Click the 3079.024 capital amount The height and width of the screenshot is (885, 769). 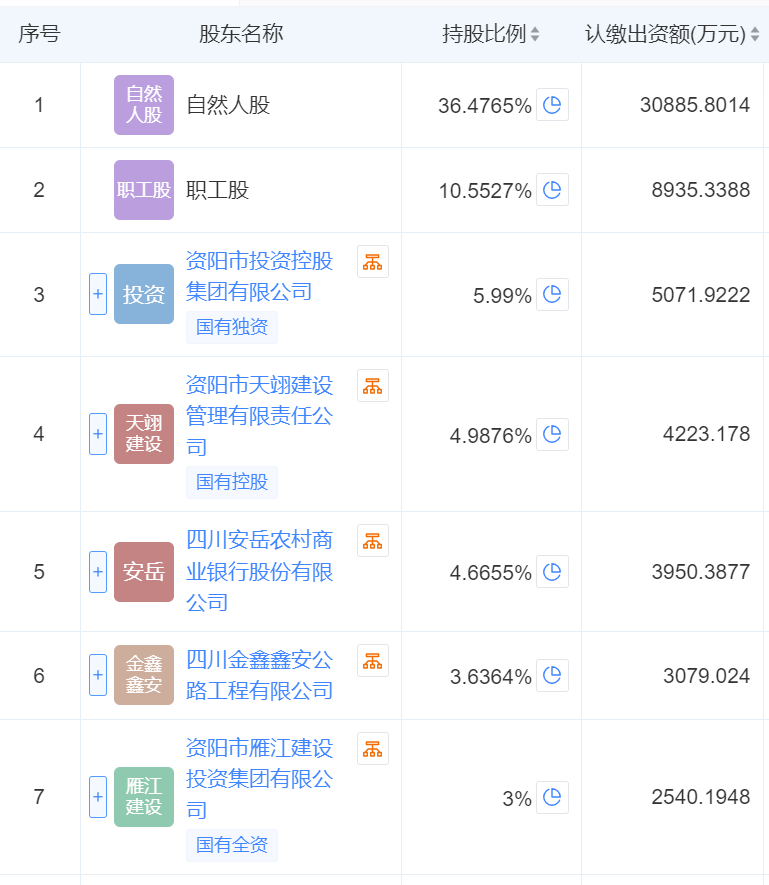click(x=706, y=676)
